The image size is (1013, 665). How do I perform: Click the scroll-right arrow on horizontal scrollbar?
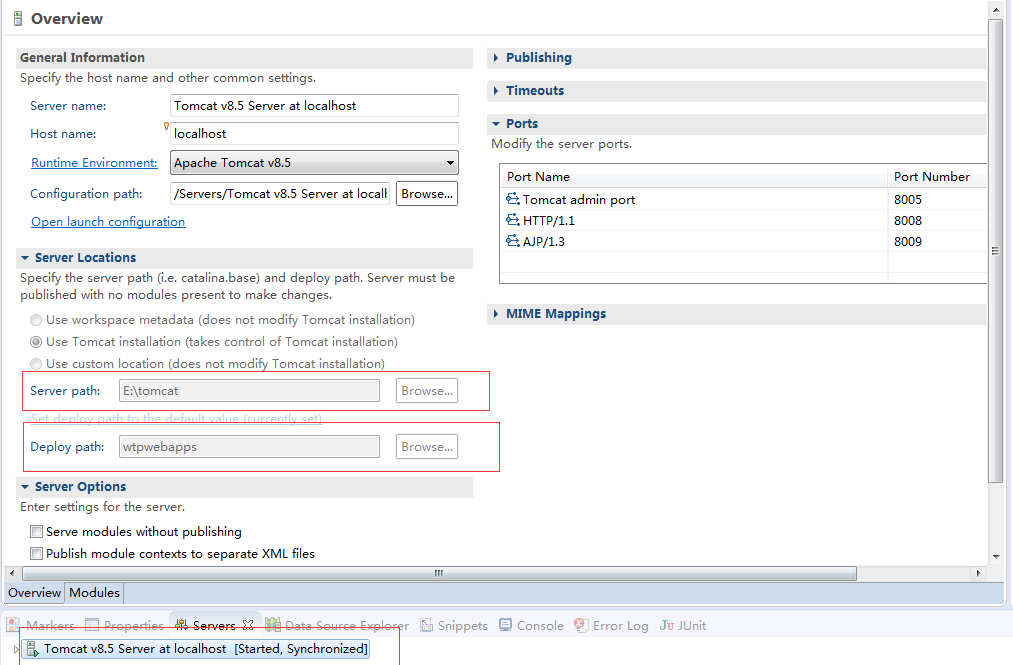pyautogui.click(x=978, y=573)
